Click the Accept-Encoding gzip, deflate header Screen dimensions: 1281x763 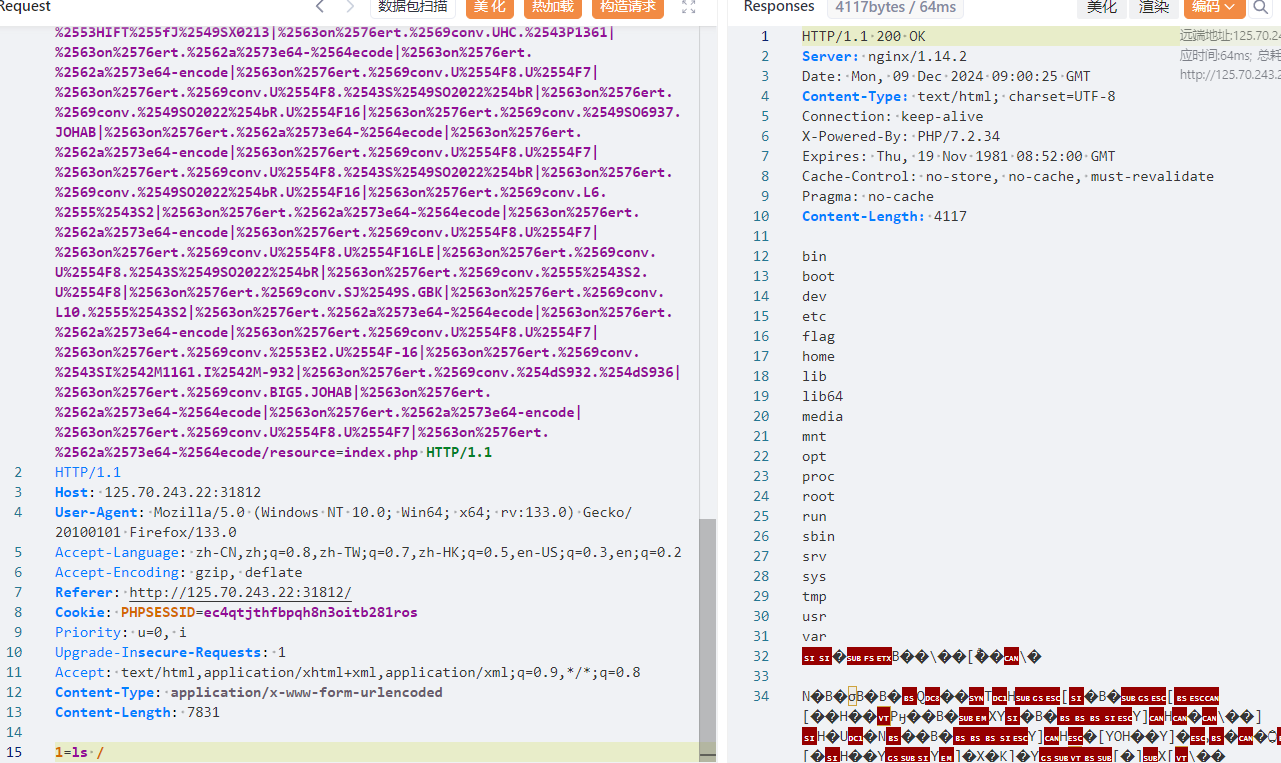[178, 572]
